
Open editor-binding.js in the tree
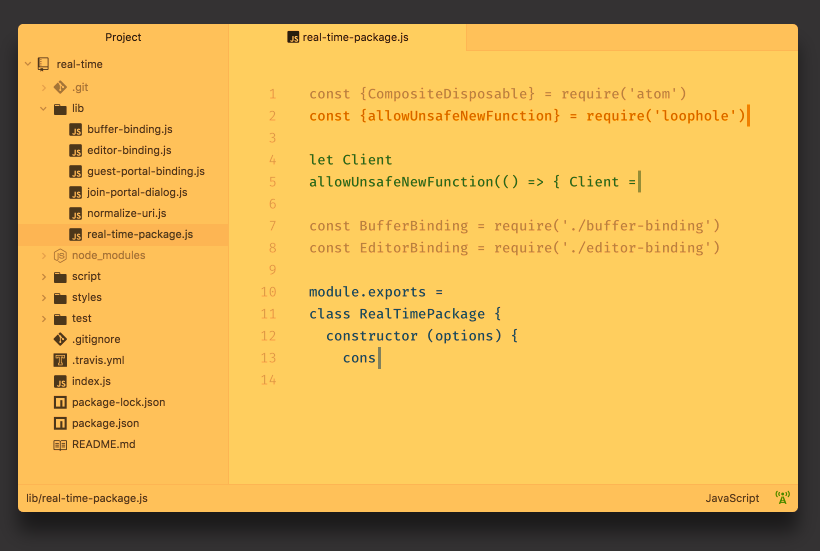[129, 150]
